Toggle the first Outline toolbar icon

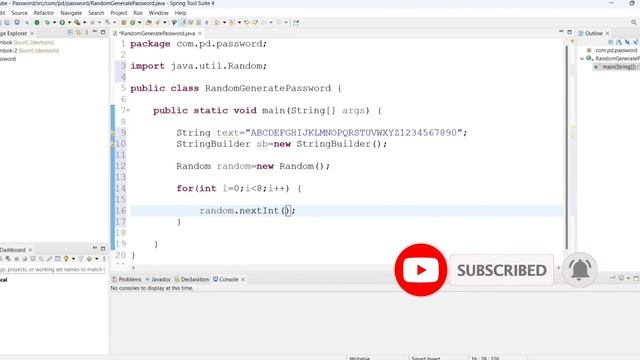click(x=611, y=42)
